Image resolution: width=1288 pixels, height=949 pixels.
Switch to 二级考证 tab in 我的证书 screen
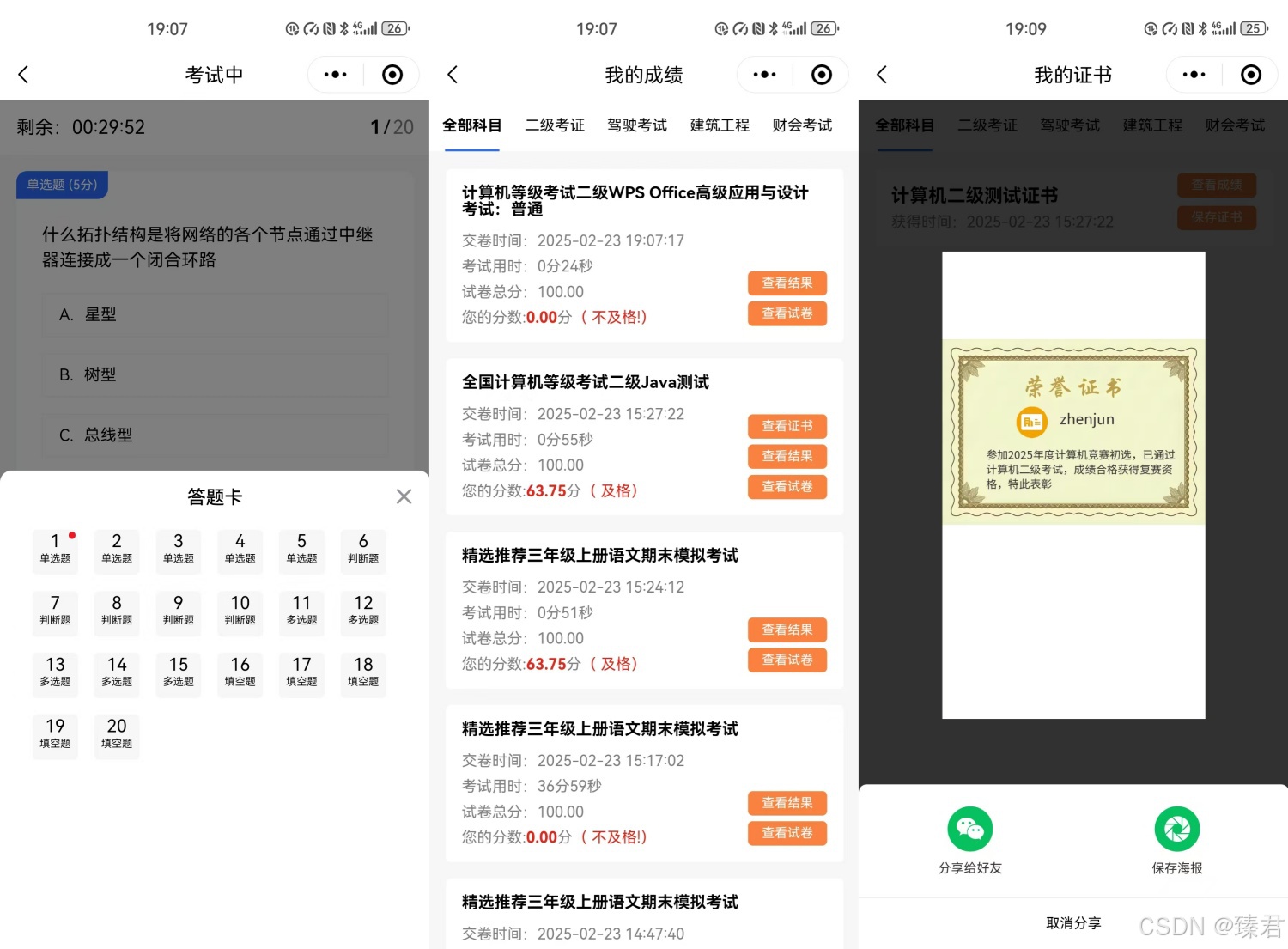point(987,125)
